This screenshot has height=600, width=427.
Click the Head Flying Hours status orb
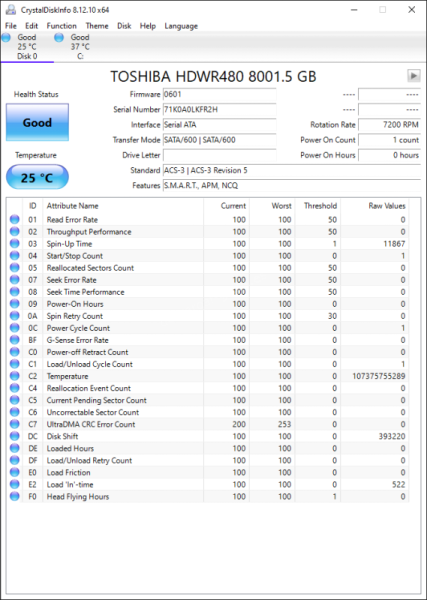coord(15,497)
